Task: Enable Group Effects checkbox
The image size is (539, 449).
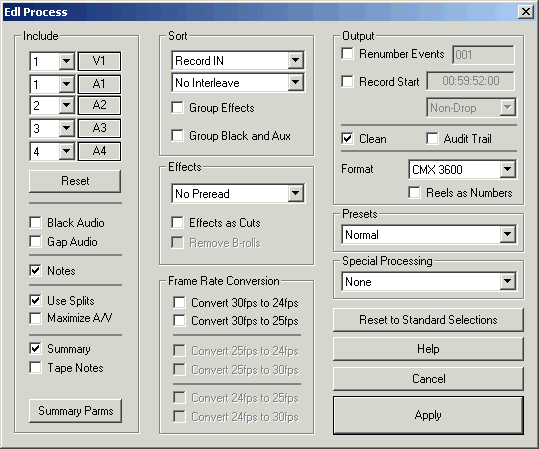Action: coord(177,108)
